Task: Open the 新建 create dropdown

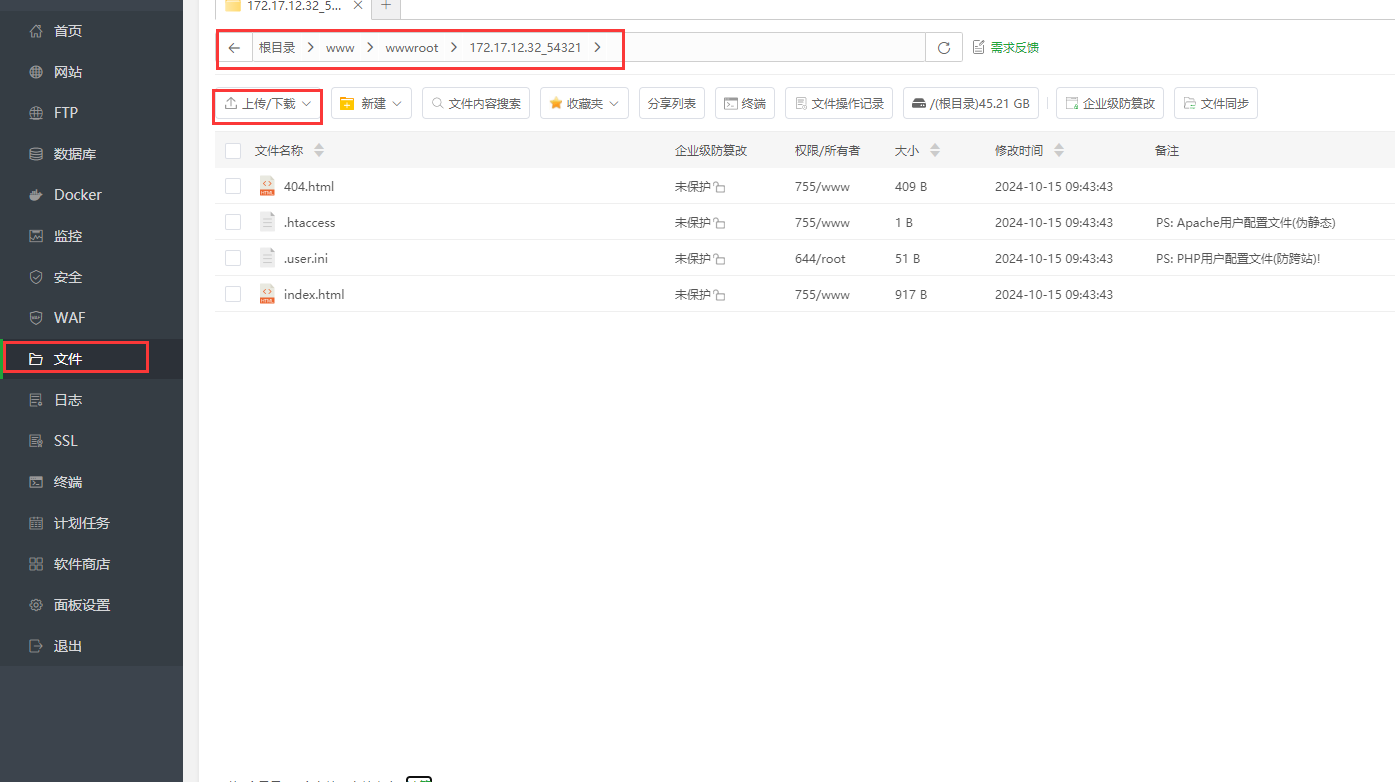Action: pos(371,103)
